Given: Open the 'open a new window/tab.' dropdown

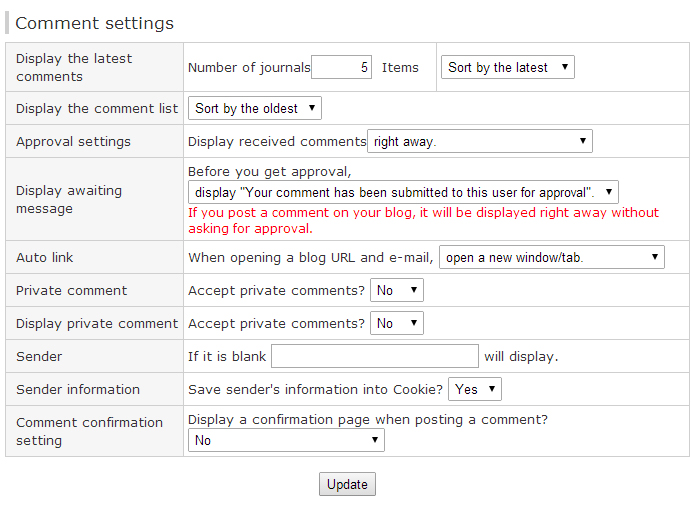Looking at the screenshot, I should click(552, 257).
